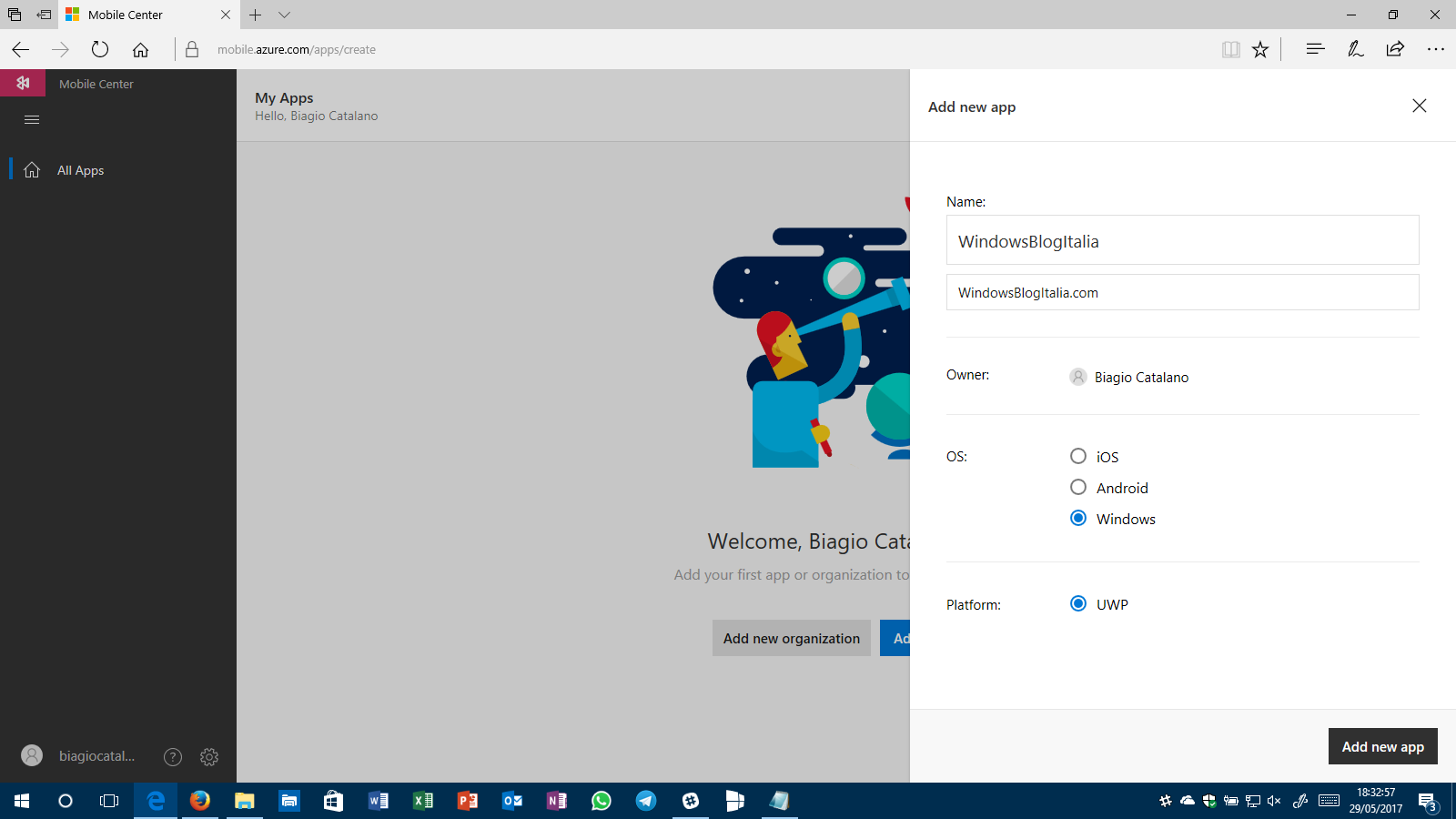This screenshot has height=819, width=1456.
Task: Refresh the page
Action: tap(100, 49)
